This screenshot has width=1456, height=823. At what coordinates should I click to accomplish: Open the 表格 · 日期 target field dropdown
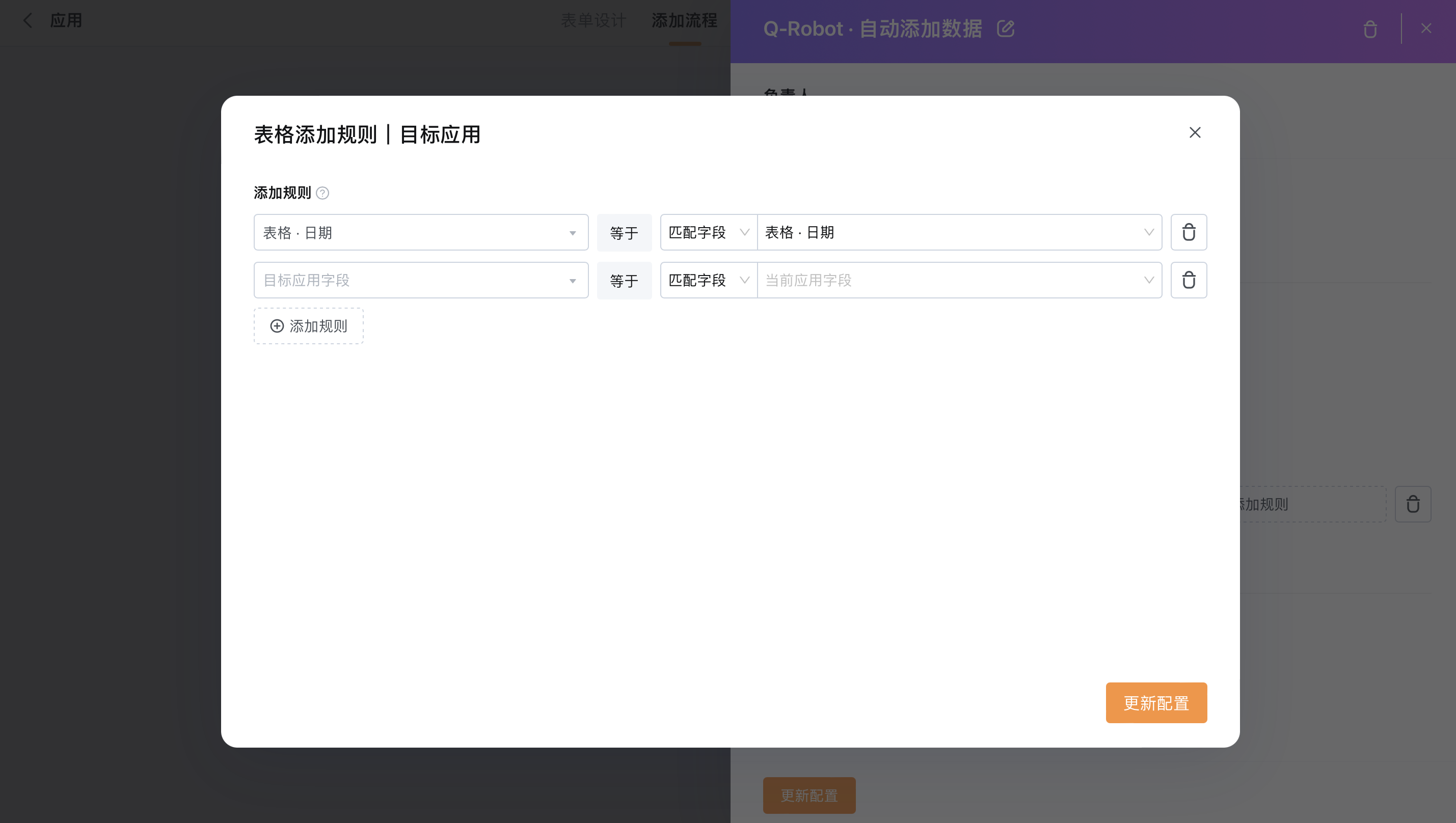point(421,232)
